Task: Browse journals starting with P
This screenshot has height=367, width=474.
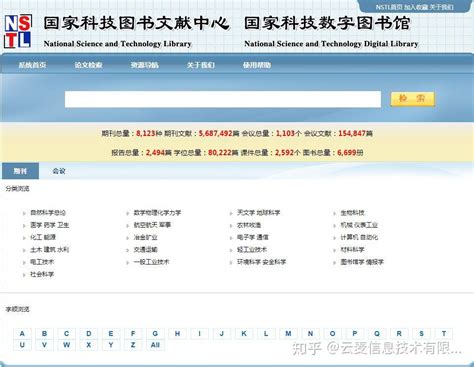Action: point(355,334)
